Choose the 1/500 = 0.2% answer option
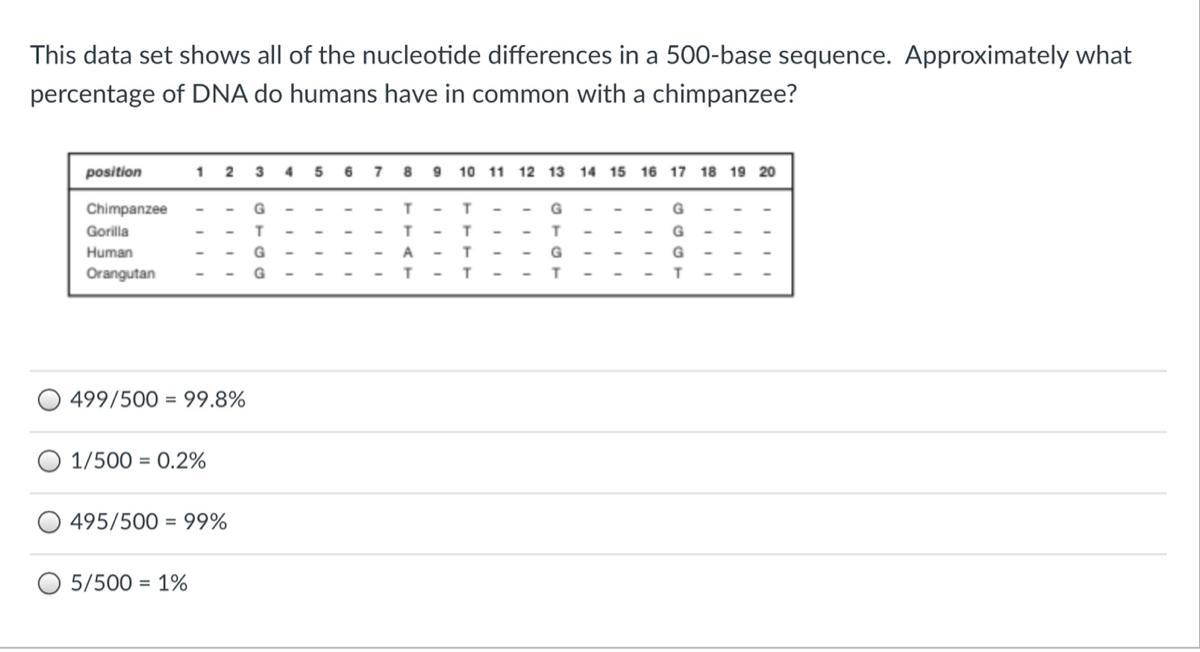 click(x=50, y=461)
